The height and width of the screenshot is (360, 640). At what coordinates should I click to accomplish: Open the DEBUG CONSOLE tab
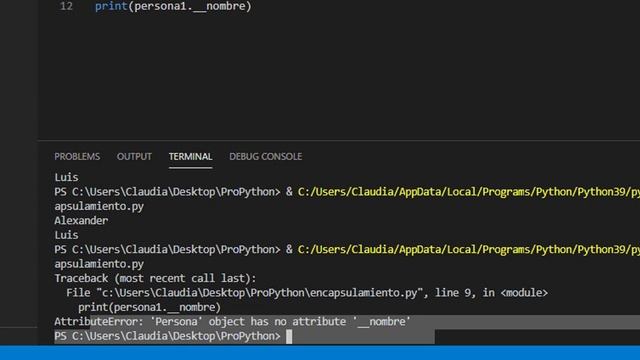pos(266,157)
